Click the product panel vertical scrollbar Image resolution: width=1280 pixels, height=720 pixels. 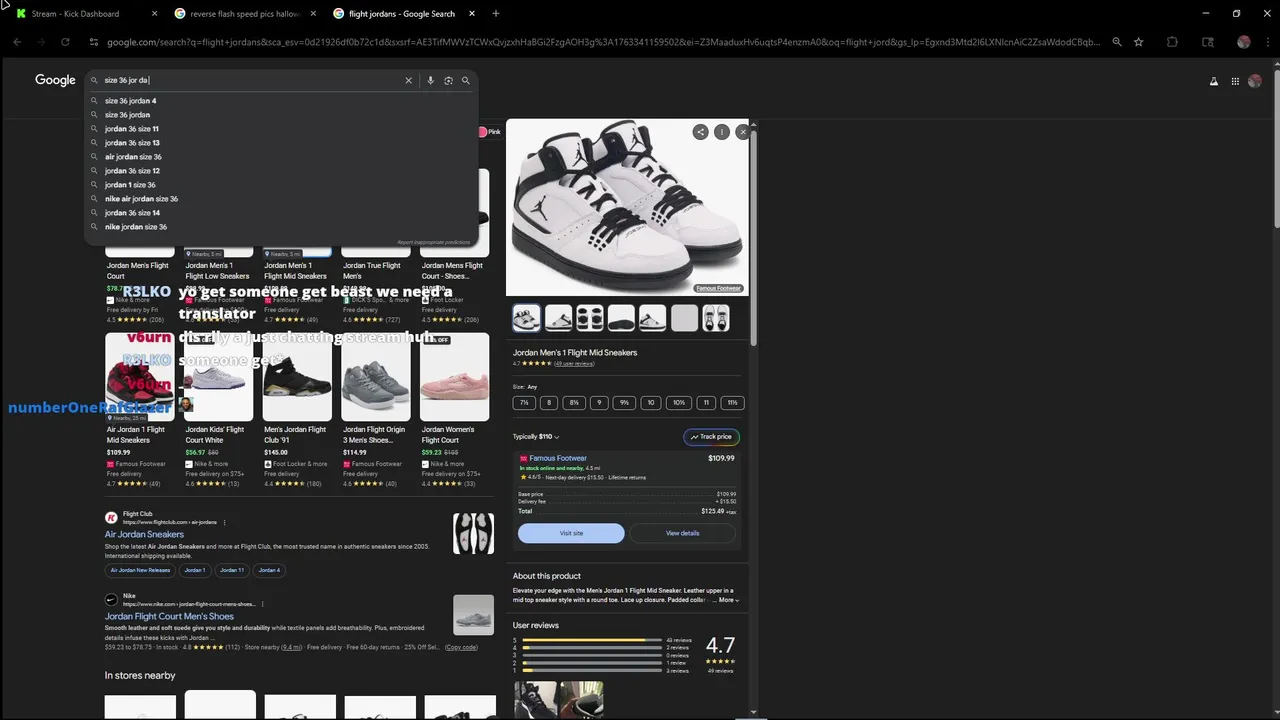click(x=753, y=240)
